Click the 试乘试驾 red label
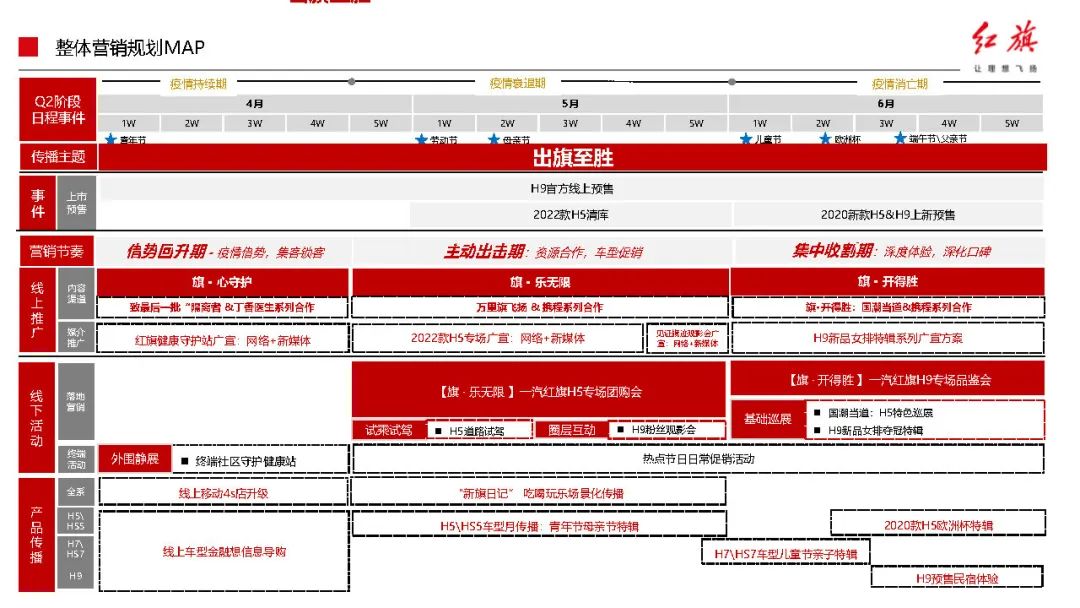 (389, 430)
